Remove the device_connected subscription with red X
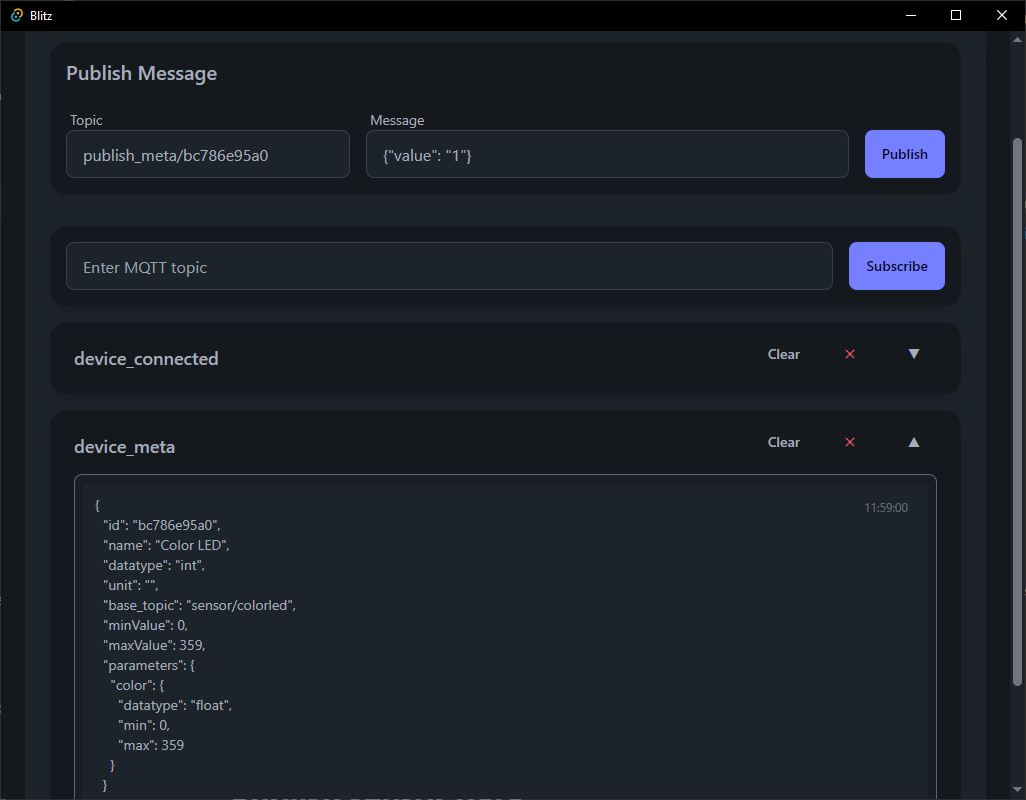The width and height of the screenshot is (1026, 800). coord(850,354)
